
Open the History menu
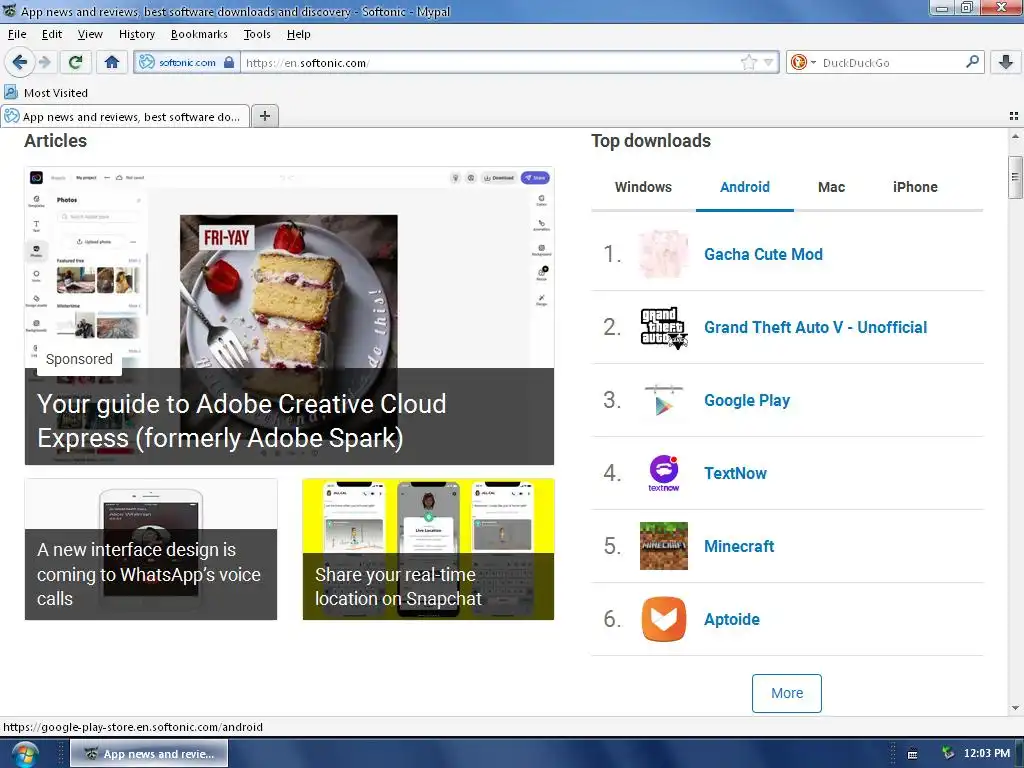(x=136, y=34)
